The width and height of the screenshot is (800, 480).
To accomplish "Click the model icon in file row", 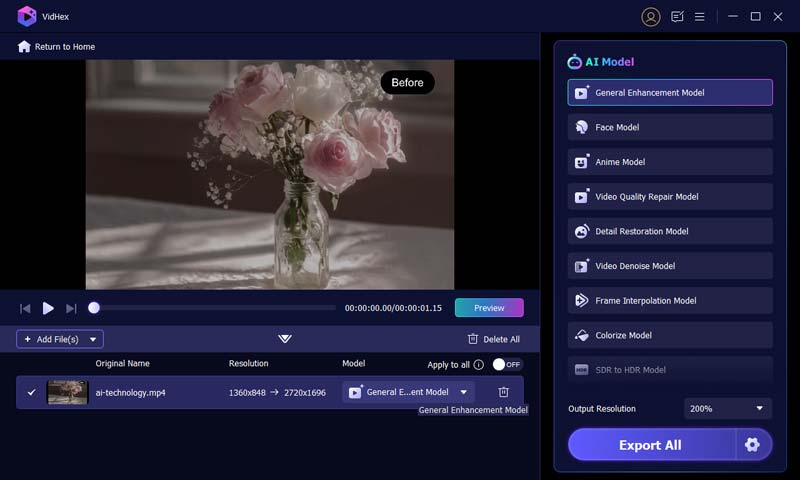I will [x=356, y=392].
